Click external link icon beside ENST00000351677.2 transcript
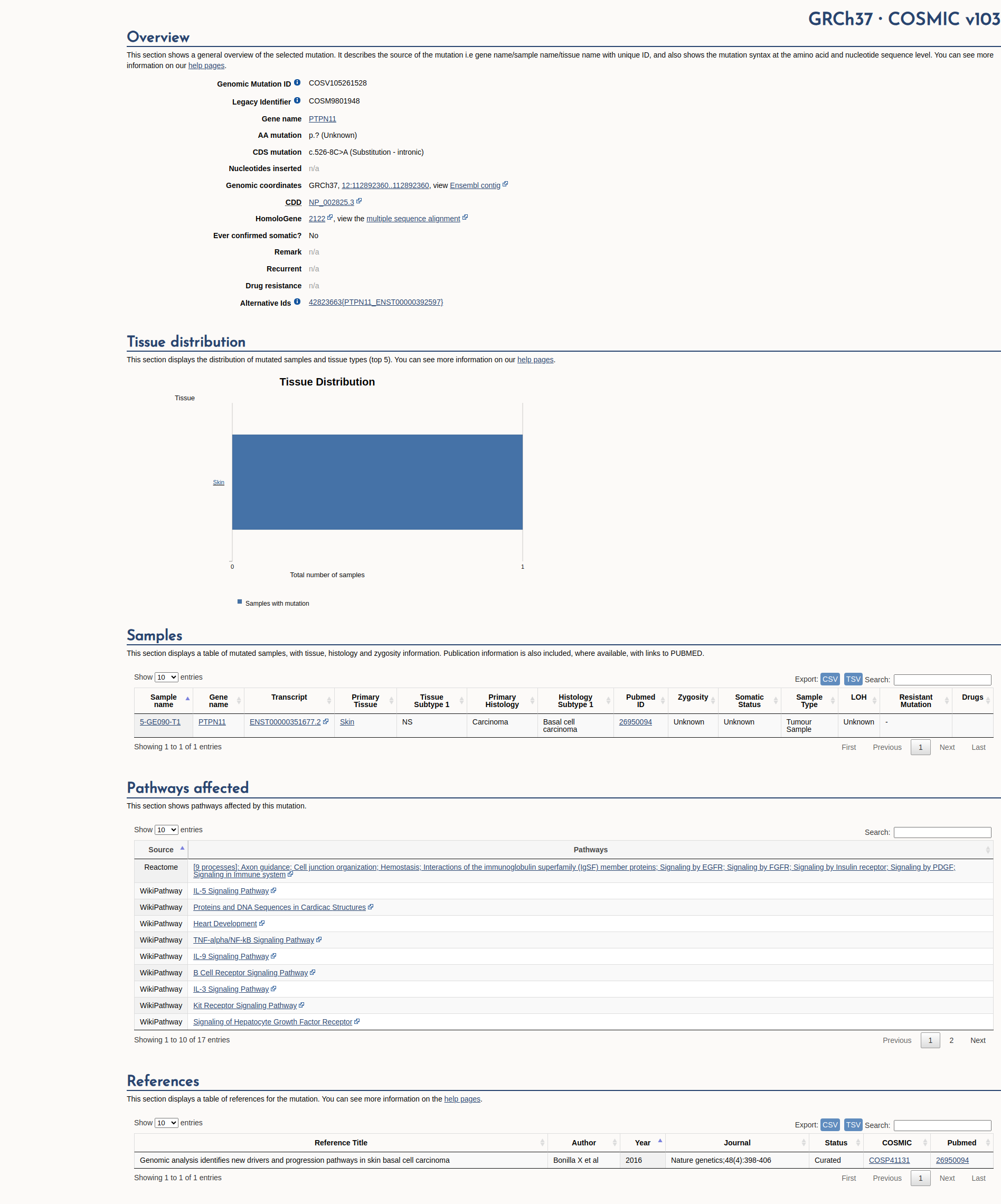Viewport: 1001px width, 1204px height. (326, 721)
